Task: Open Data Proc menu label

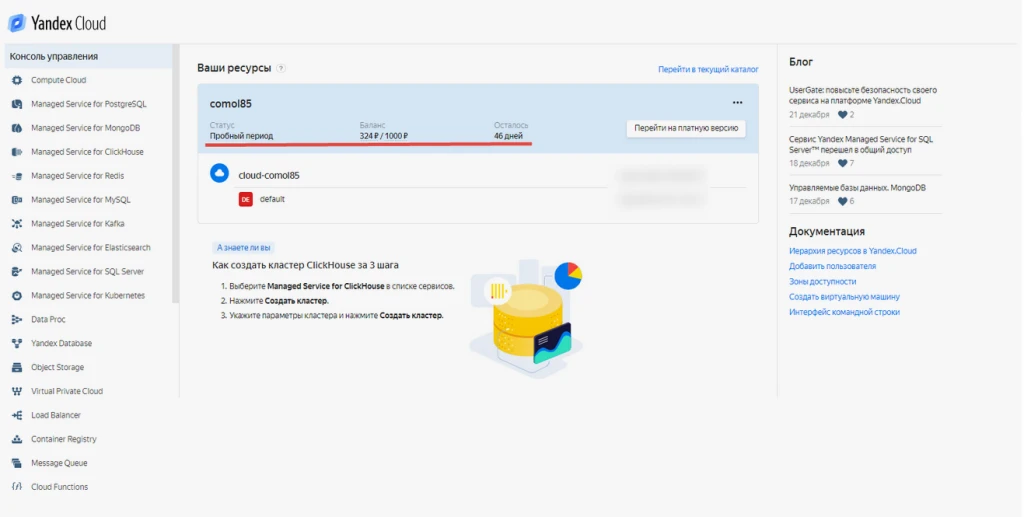Action: pos(48,320)
